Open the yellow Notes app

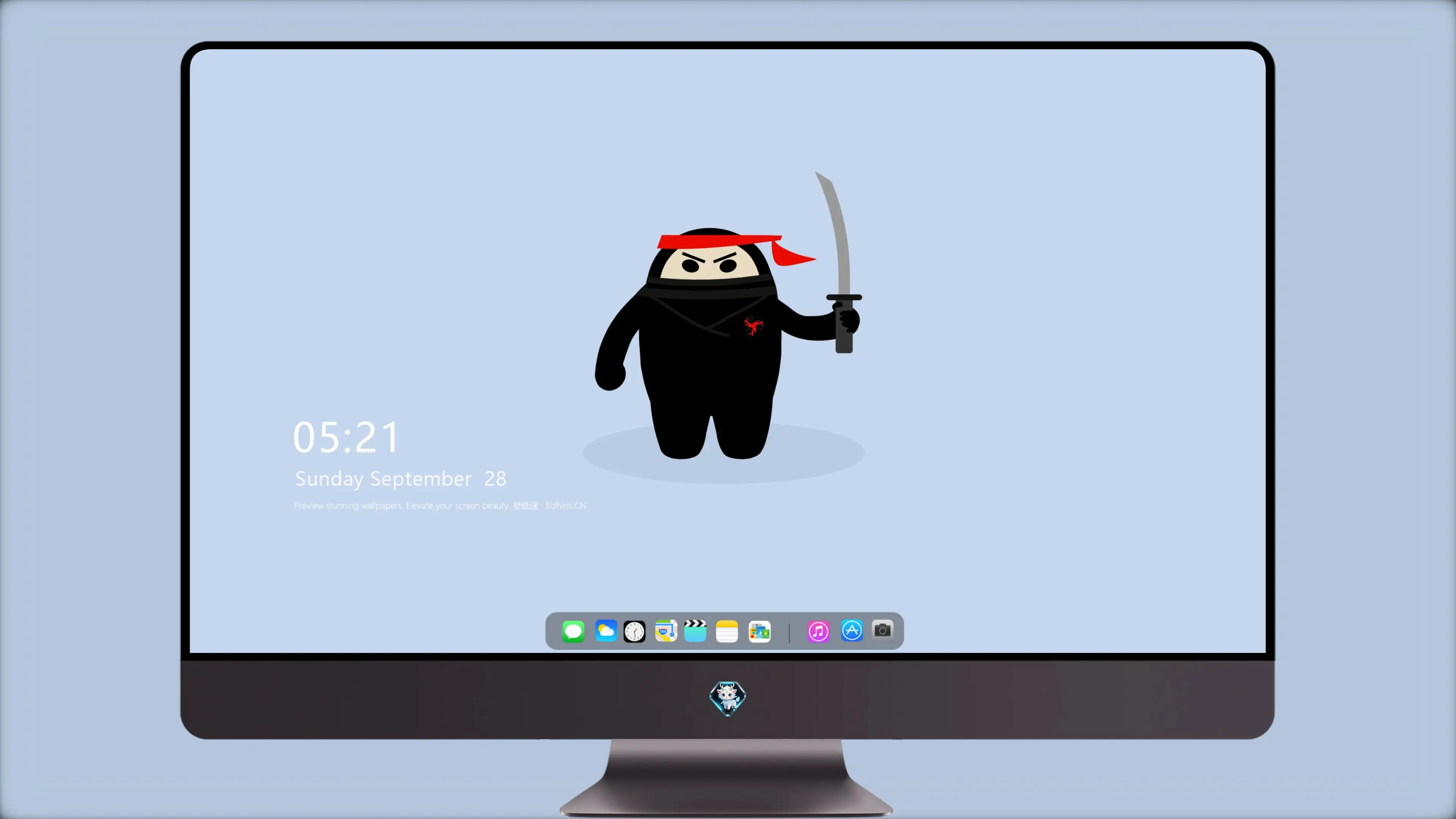click(x=727, y=631)
